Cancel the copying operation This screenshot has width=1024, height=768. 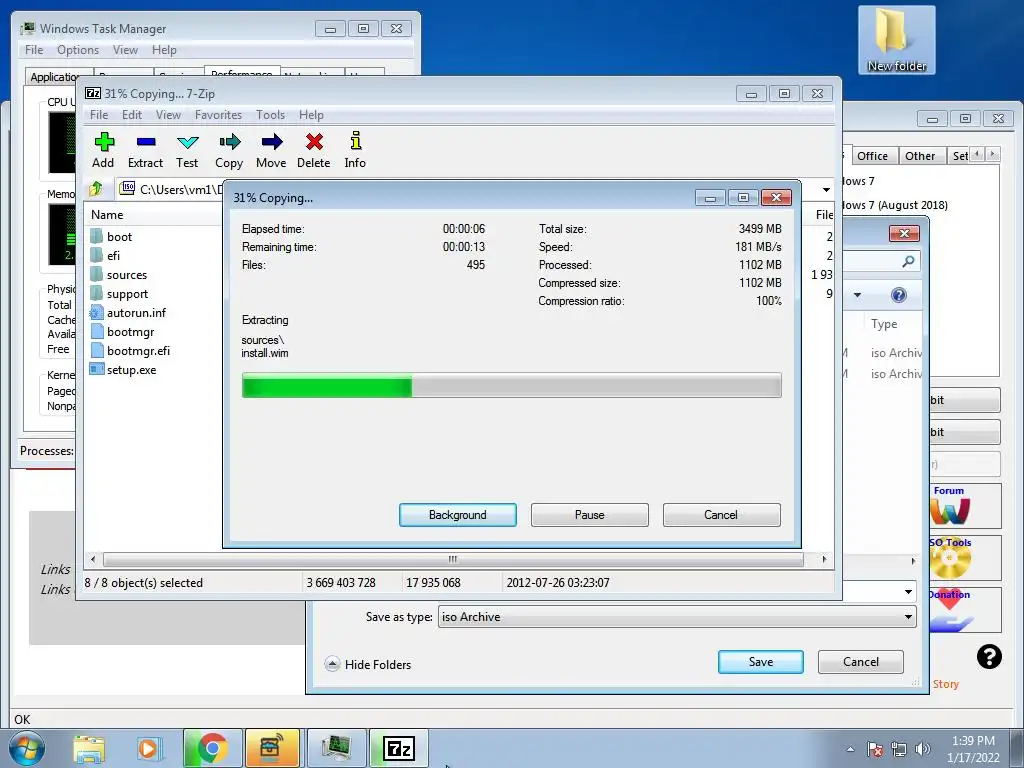coord(721,515)
